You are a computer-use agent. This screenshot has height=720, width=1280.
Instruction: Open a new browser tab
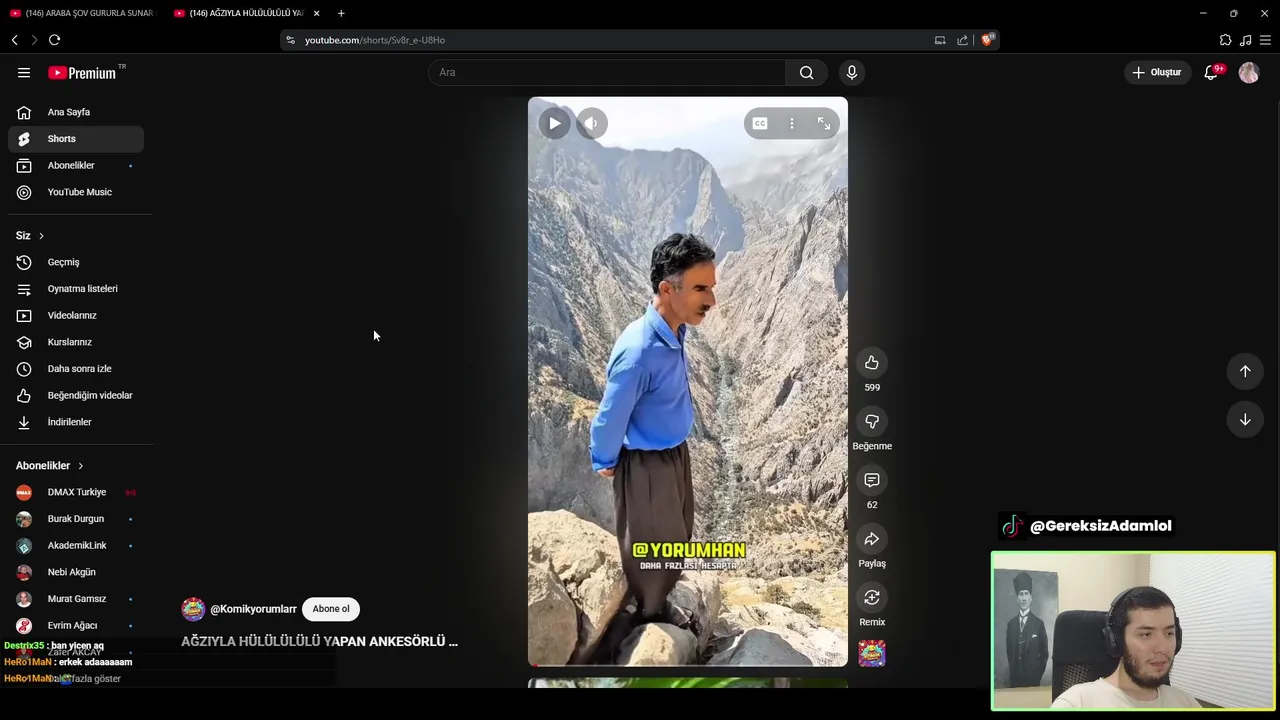341,13
